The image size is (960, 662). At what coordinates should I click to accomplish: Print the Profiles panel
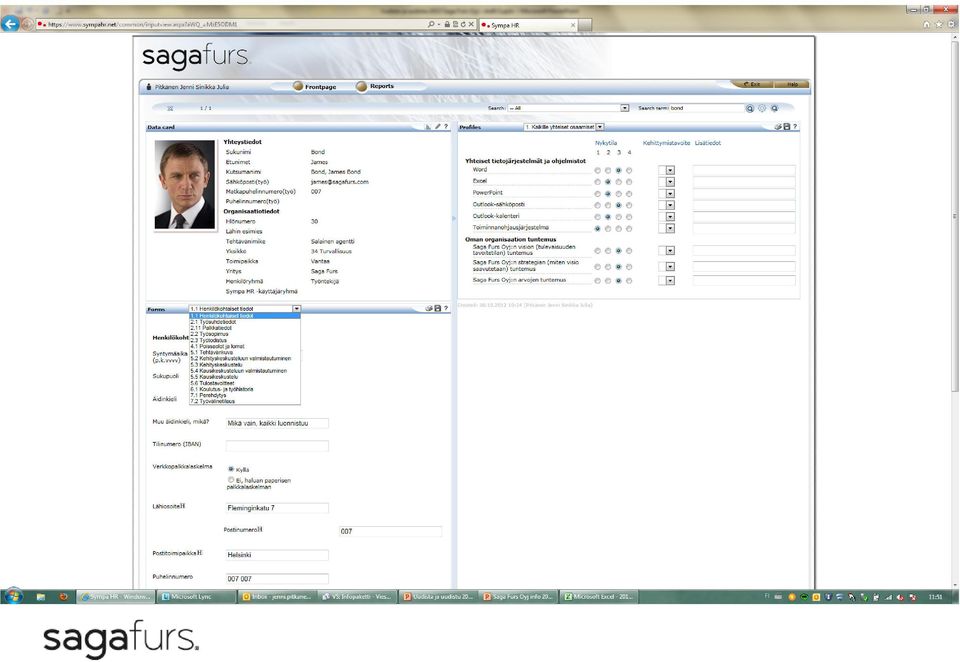(x=778, y=127)
